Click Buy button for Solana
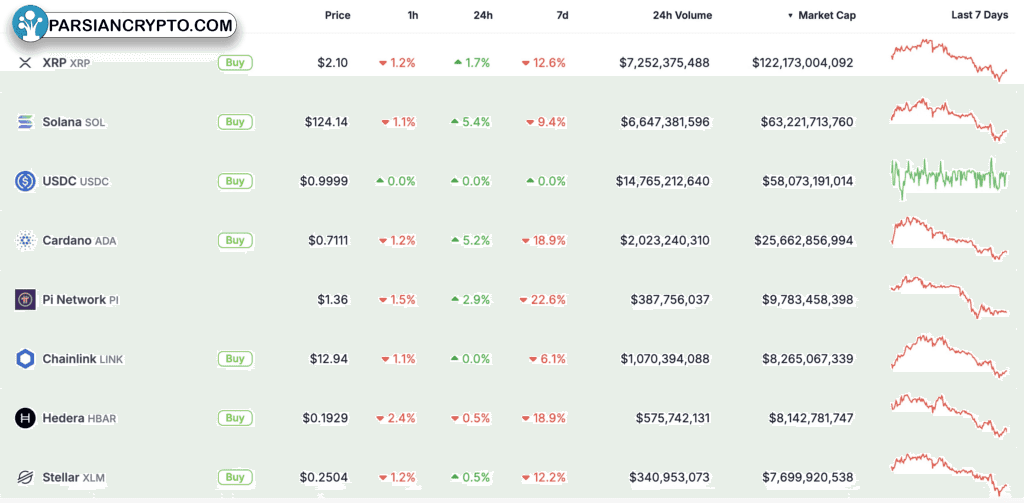 pos(235,122)
